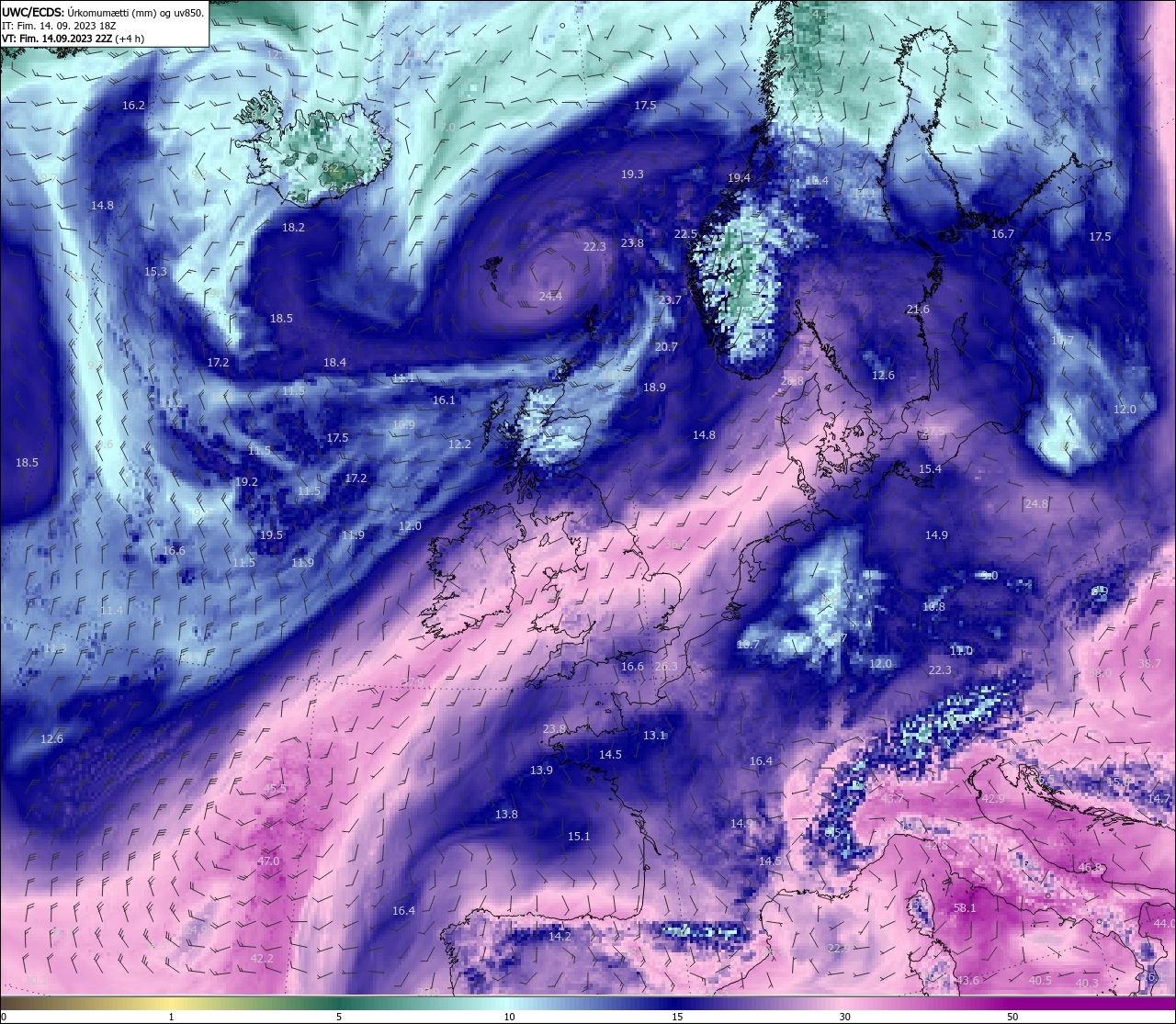Click the color scale label '30'
Viewport: 1176px width, 1024px height.
tap(844, 1017)
